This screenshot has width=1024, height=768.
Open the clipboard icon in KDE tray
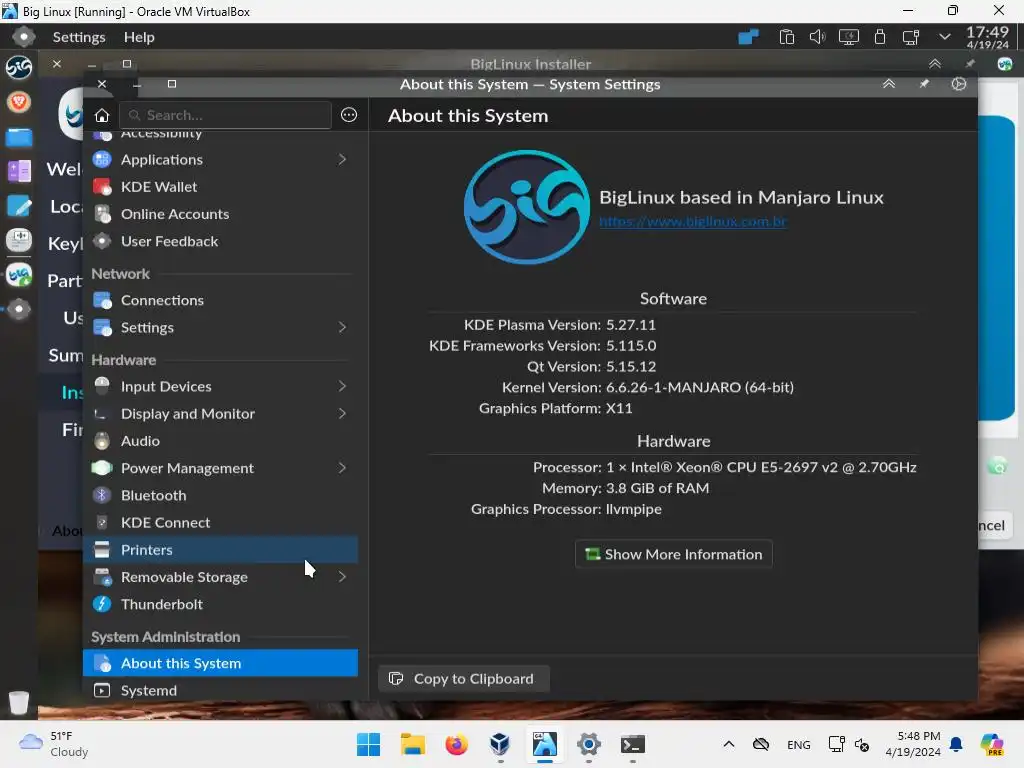tap(786, 37)
